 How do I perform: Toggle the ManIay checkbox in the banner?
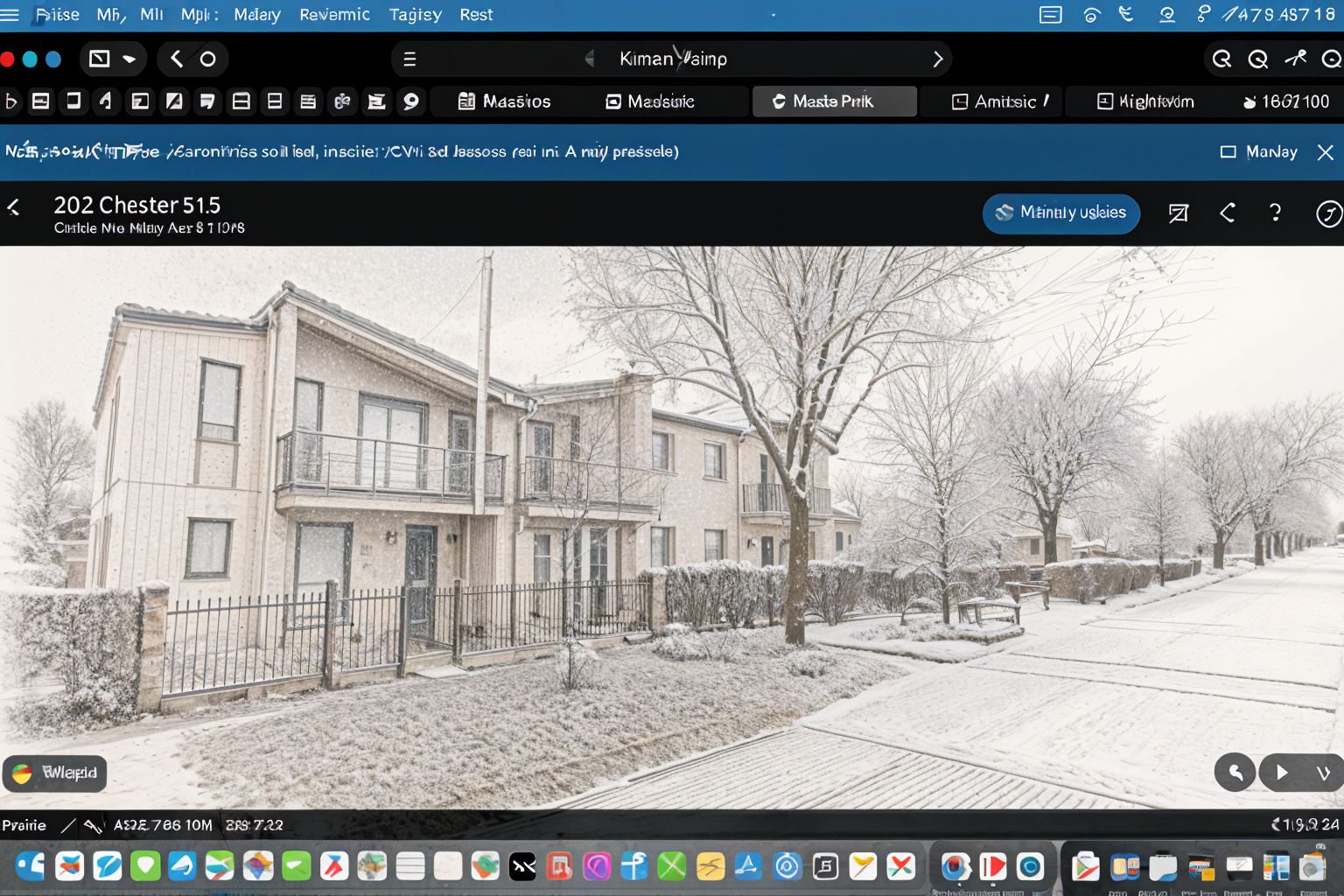[1228, 152]
